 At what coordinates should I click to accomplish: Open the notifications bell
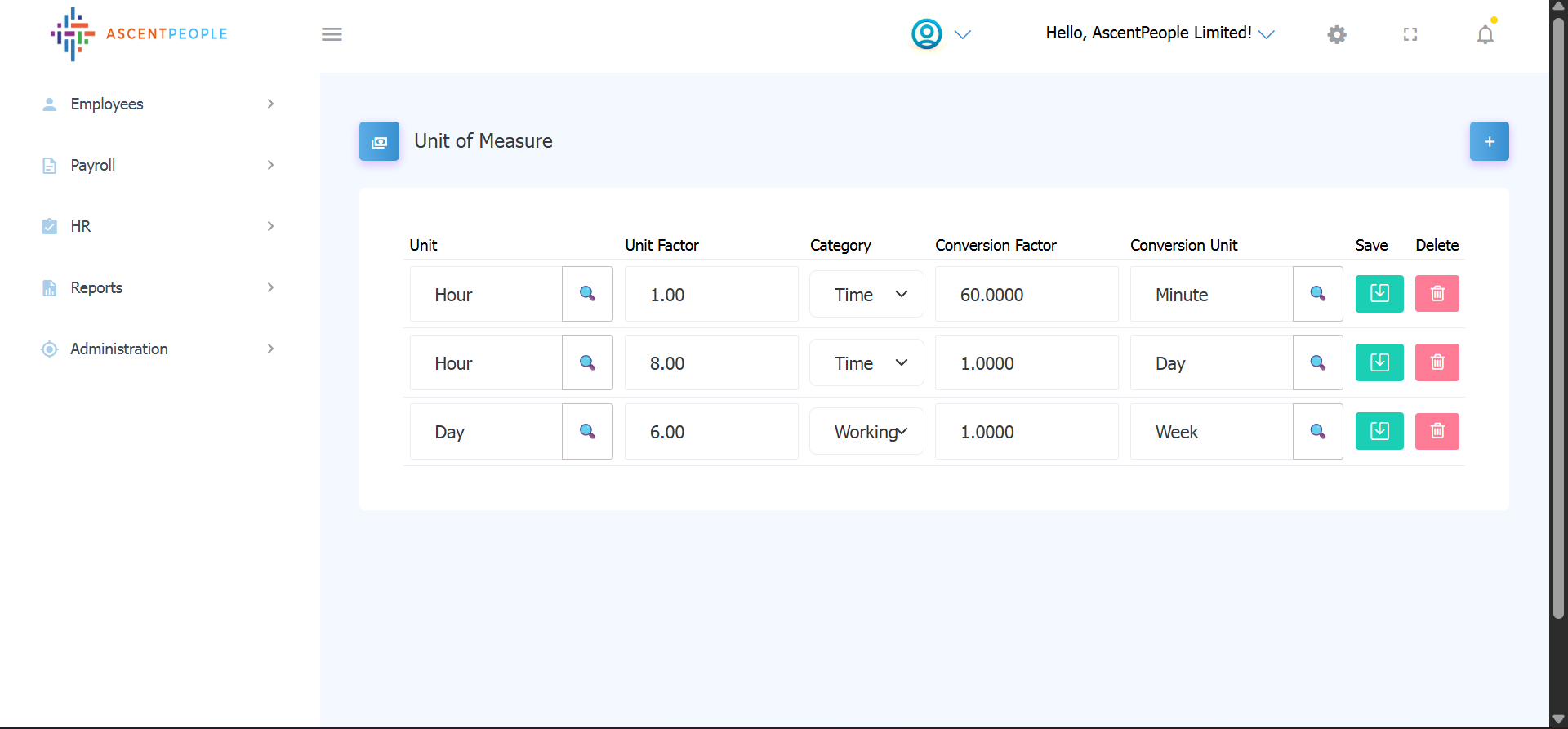(1486, 34)
